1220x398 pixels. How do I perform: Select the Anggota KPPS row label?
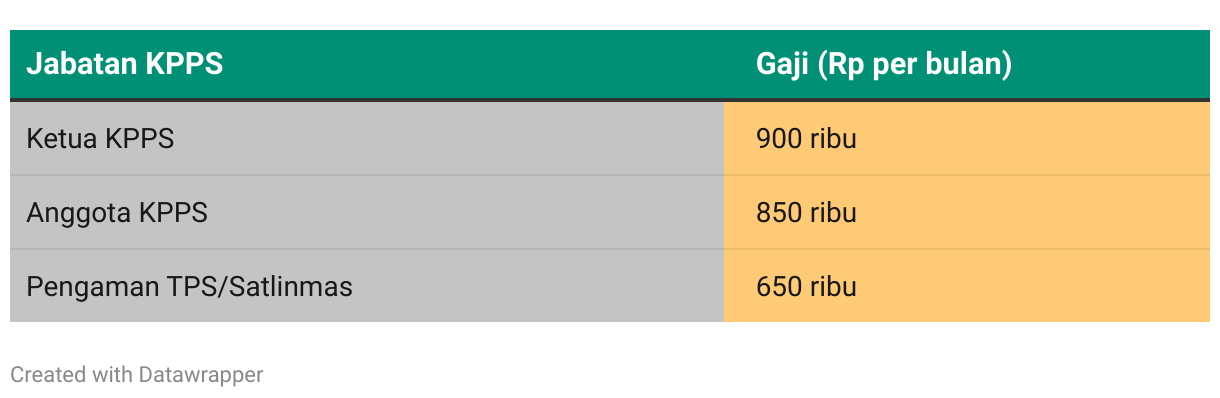pyautogui.click(x=117, y=213)
